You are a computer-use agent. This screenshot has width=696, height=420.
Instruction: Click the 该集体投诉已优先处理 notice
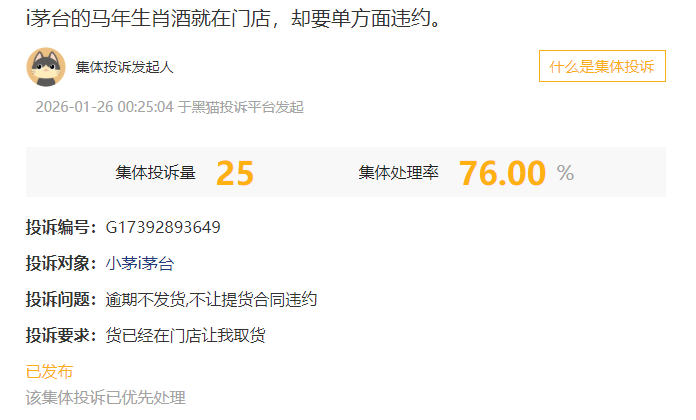click(106, 398)
